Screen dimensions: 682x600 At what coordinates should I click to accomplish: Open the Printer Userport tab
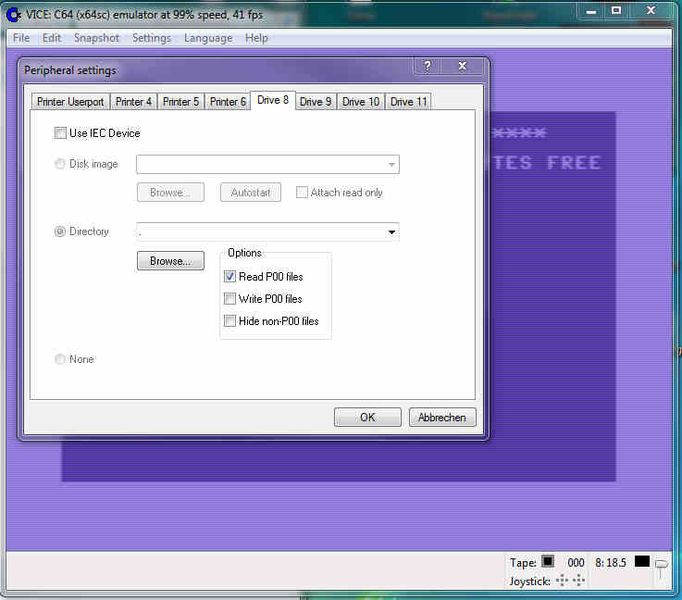pos(70,102)
